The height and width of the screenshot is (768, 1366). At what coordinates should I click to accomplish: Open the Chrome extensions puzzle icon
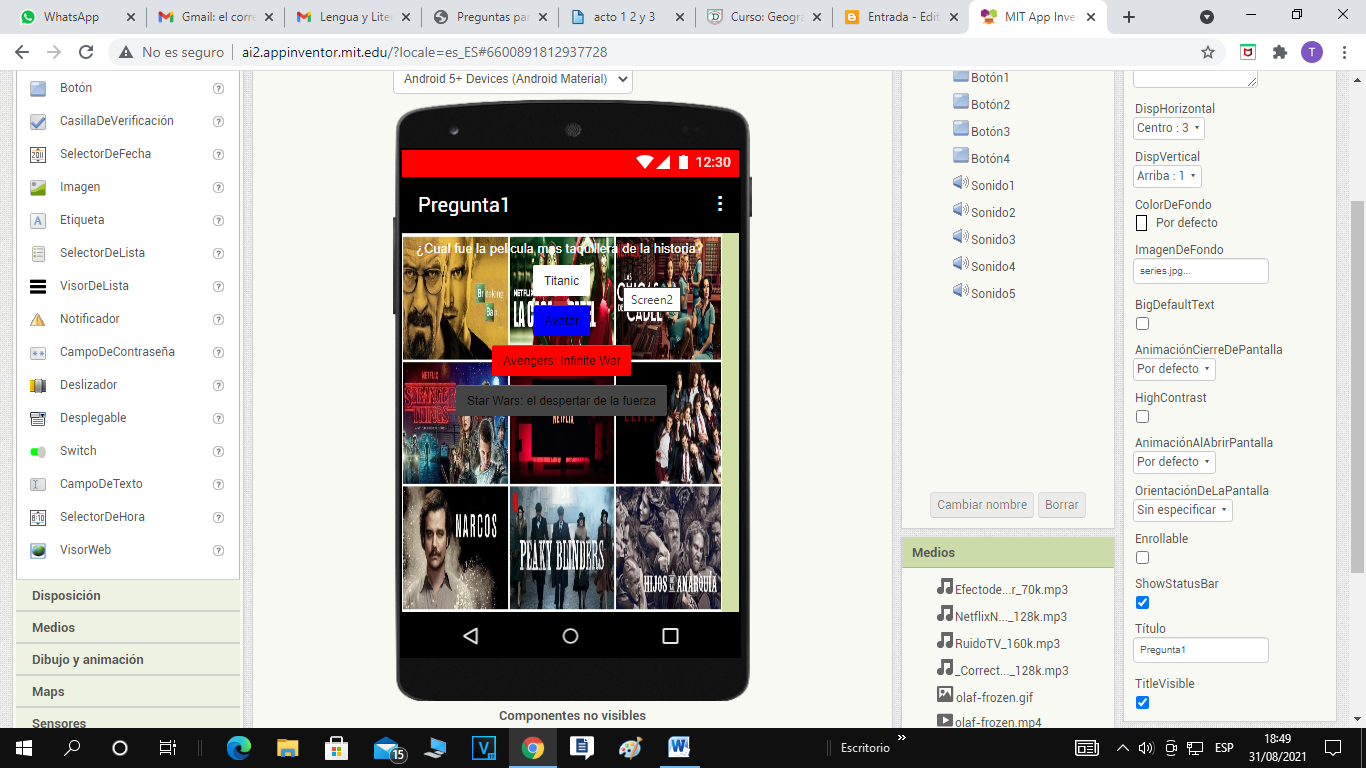click(x=1279, y=52)
